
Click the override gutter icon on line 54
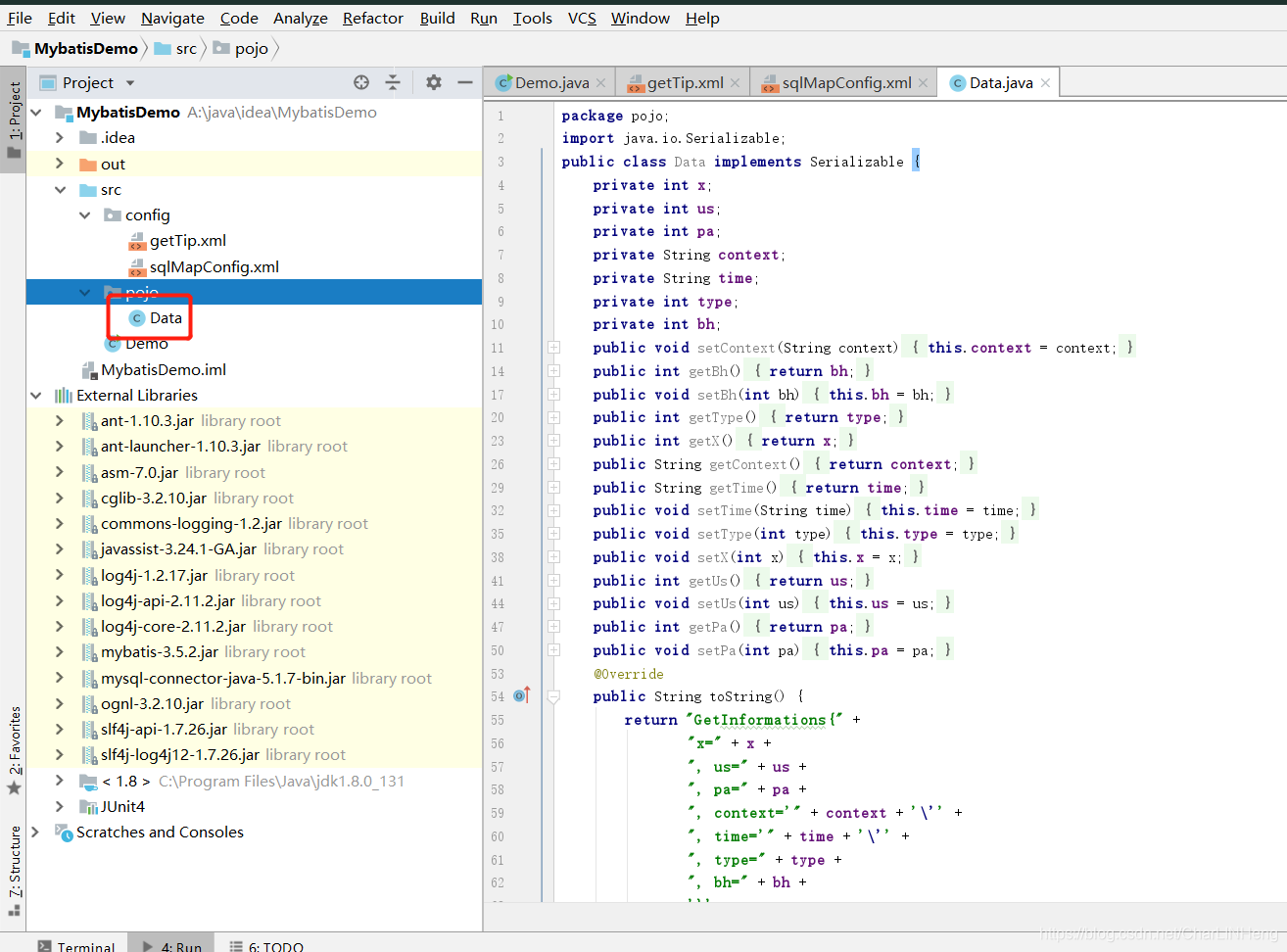coord(522,695)
